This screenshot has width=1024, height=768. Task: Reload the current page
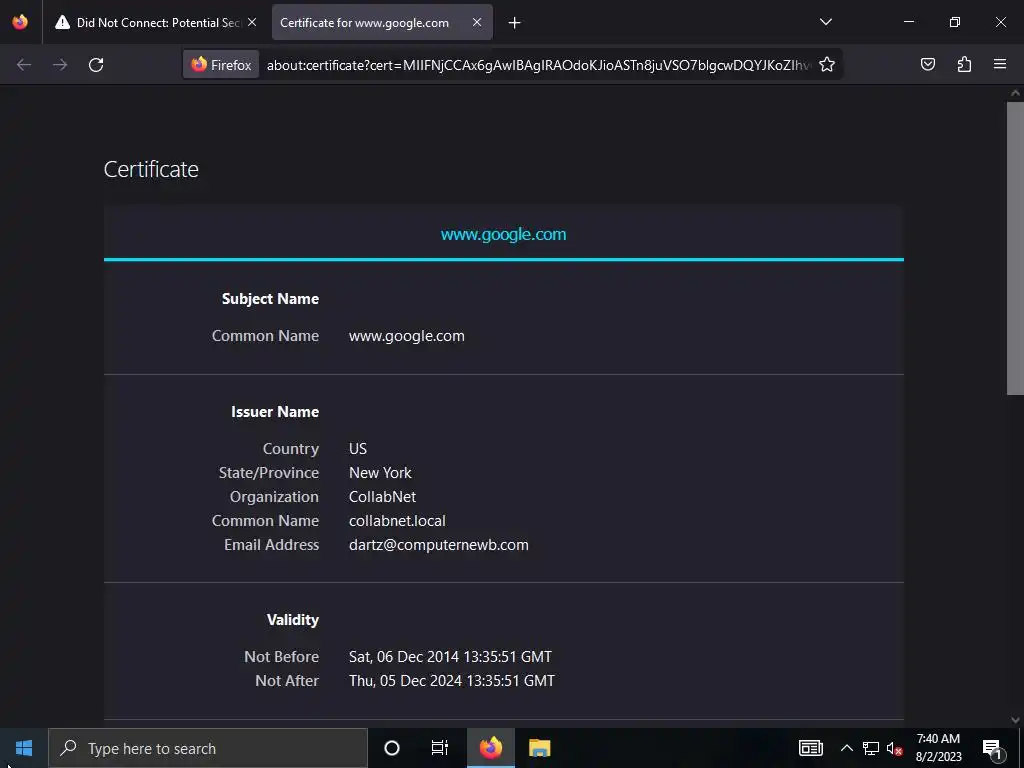[96, 65]
